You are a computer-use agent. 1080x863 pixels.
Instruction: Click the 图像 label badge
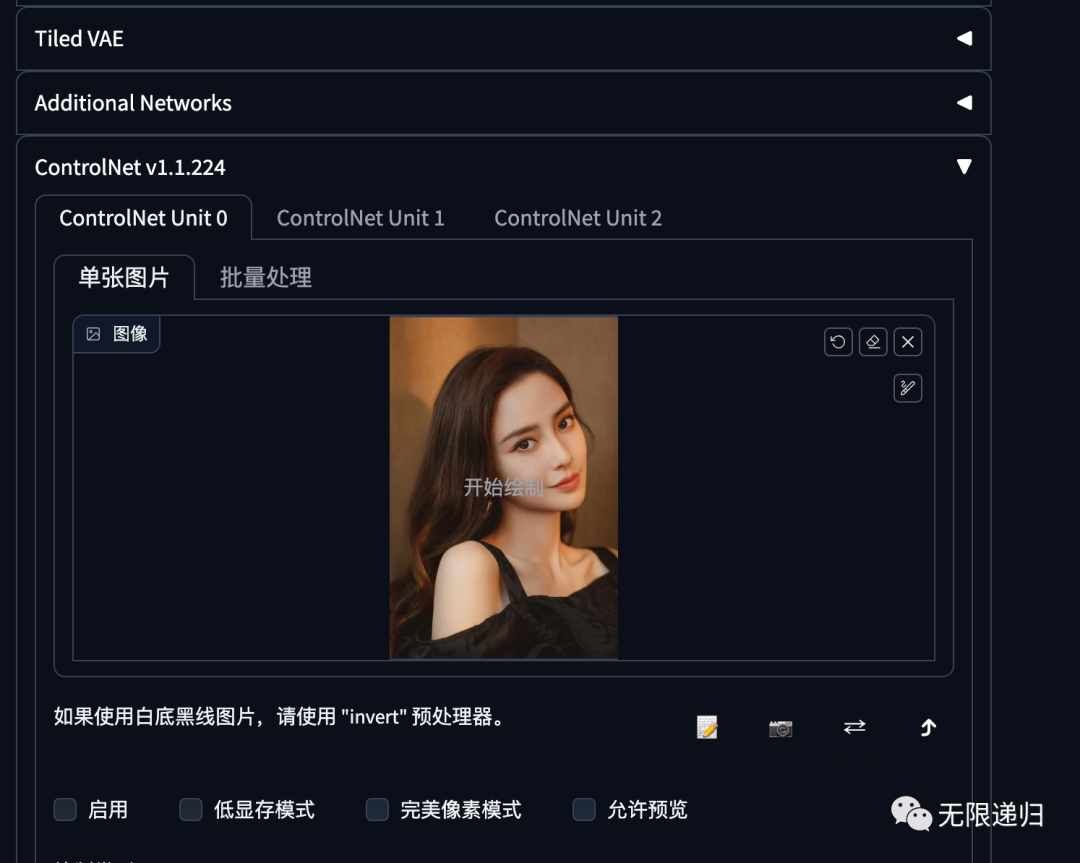coord(116,334)
